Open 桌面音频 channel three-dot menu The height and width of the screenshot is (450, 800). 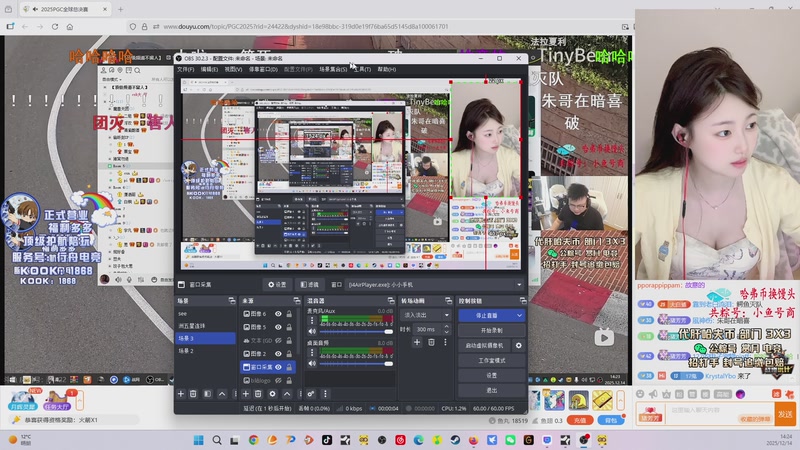(x=312, y=353)
